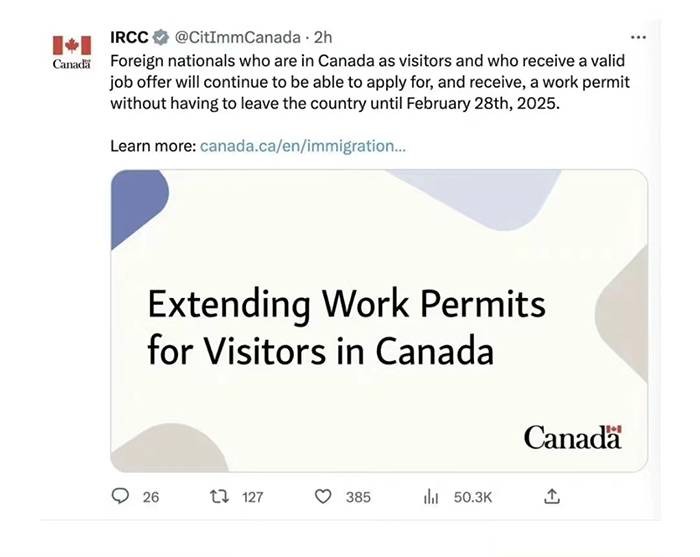Open the reply comment icon
The height and width of the screenshot is (557, 700).
[120, 496]
